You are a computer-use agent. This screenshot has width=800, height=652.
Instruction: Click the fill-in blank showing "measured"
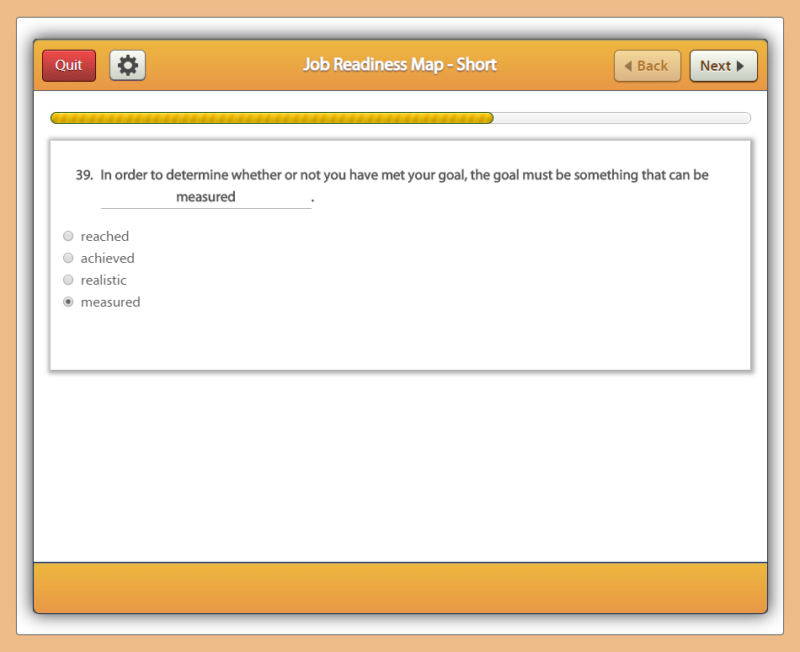[206, 197]
